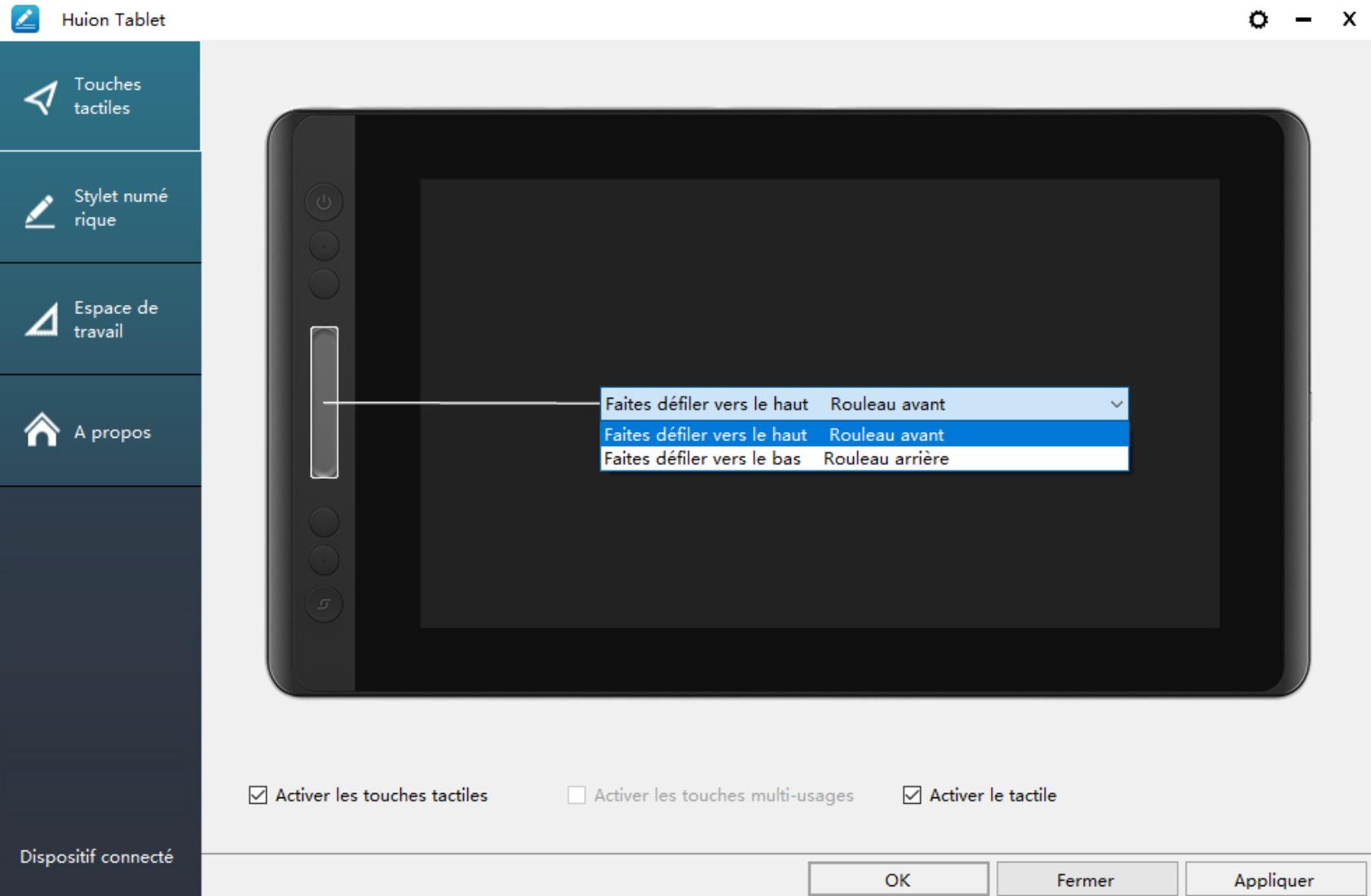This screenshot has width=1371, height=896.
Task: Click the touch strip on the tablet
Action: 324,402
